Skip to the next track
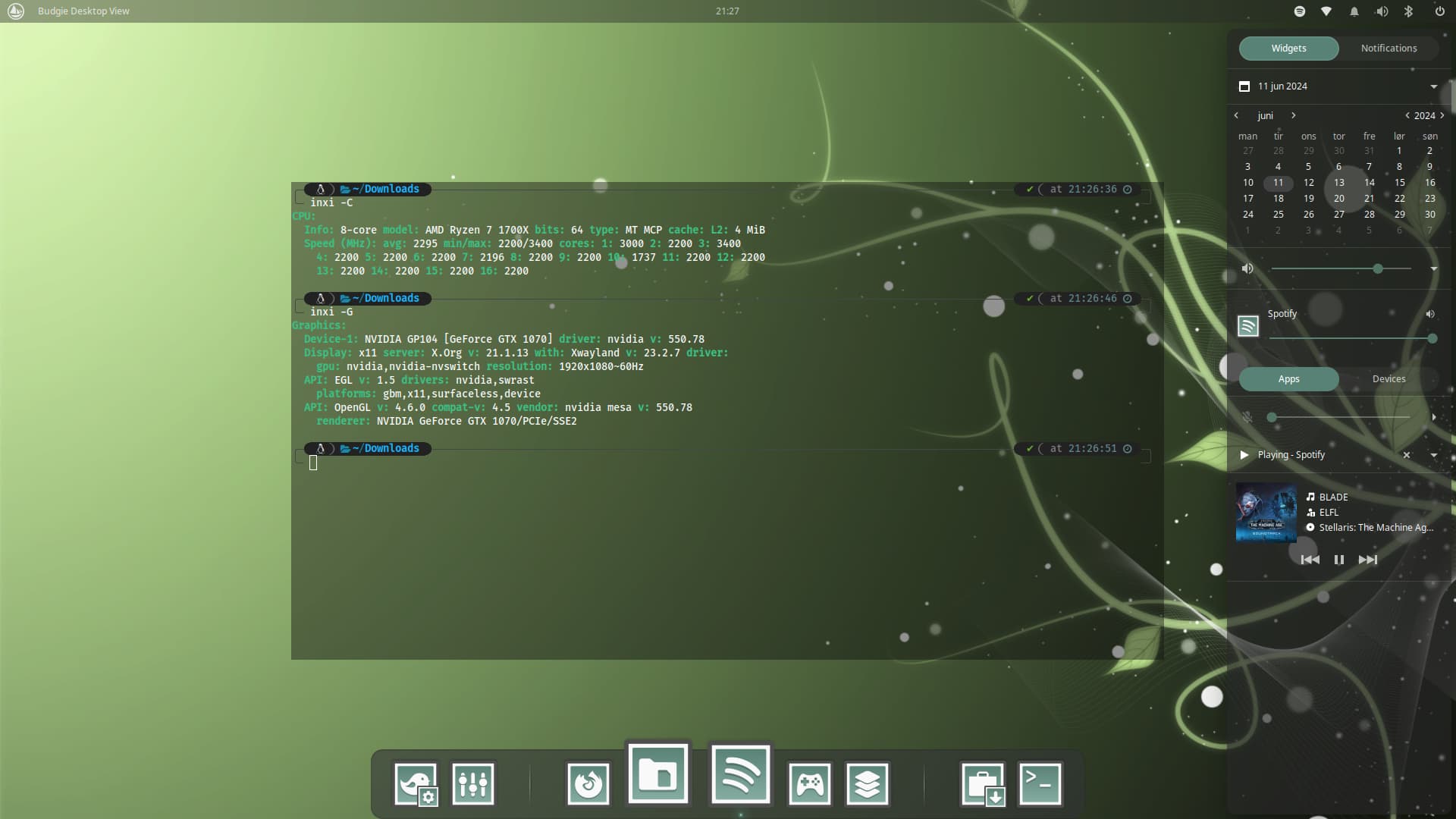This screenshot has width=1456, height=819. 1368,560
